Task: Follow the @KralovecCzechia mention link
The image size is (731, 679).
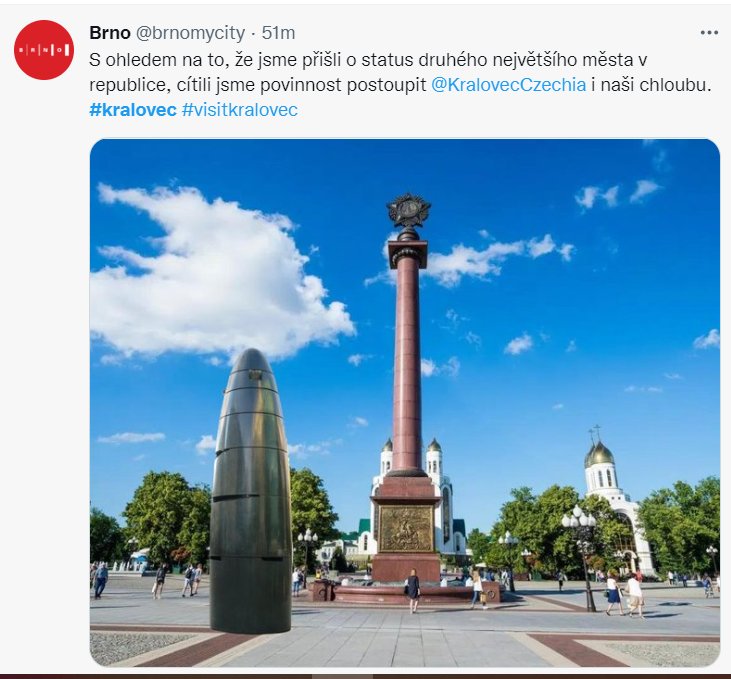Action: [509, 85]
